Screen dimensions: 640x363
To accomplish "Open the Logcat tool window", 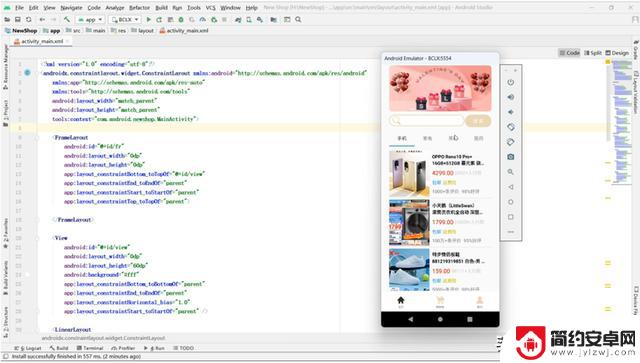I will pos(28,348).
